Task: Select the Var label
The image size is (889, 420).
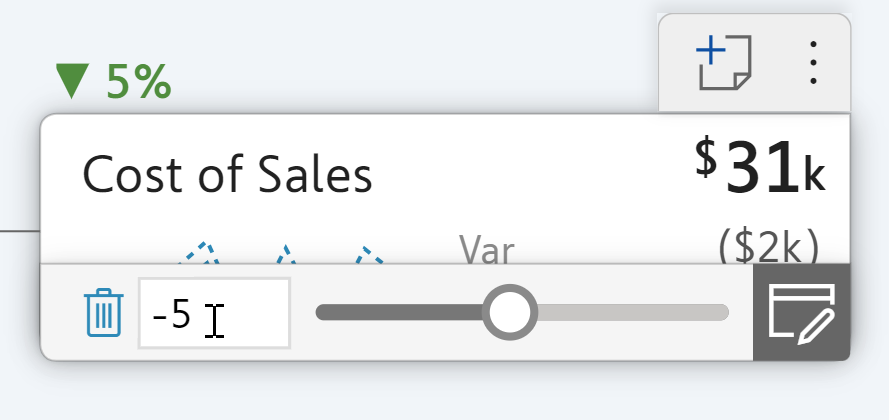Action: click(x=486, y=249)
